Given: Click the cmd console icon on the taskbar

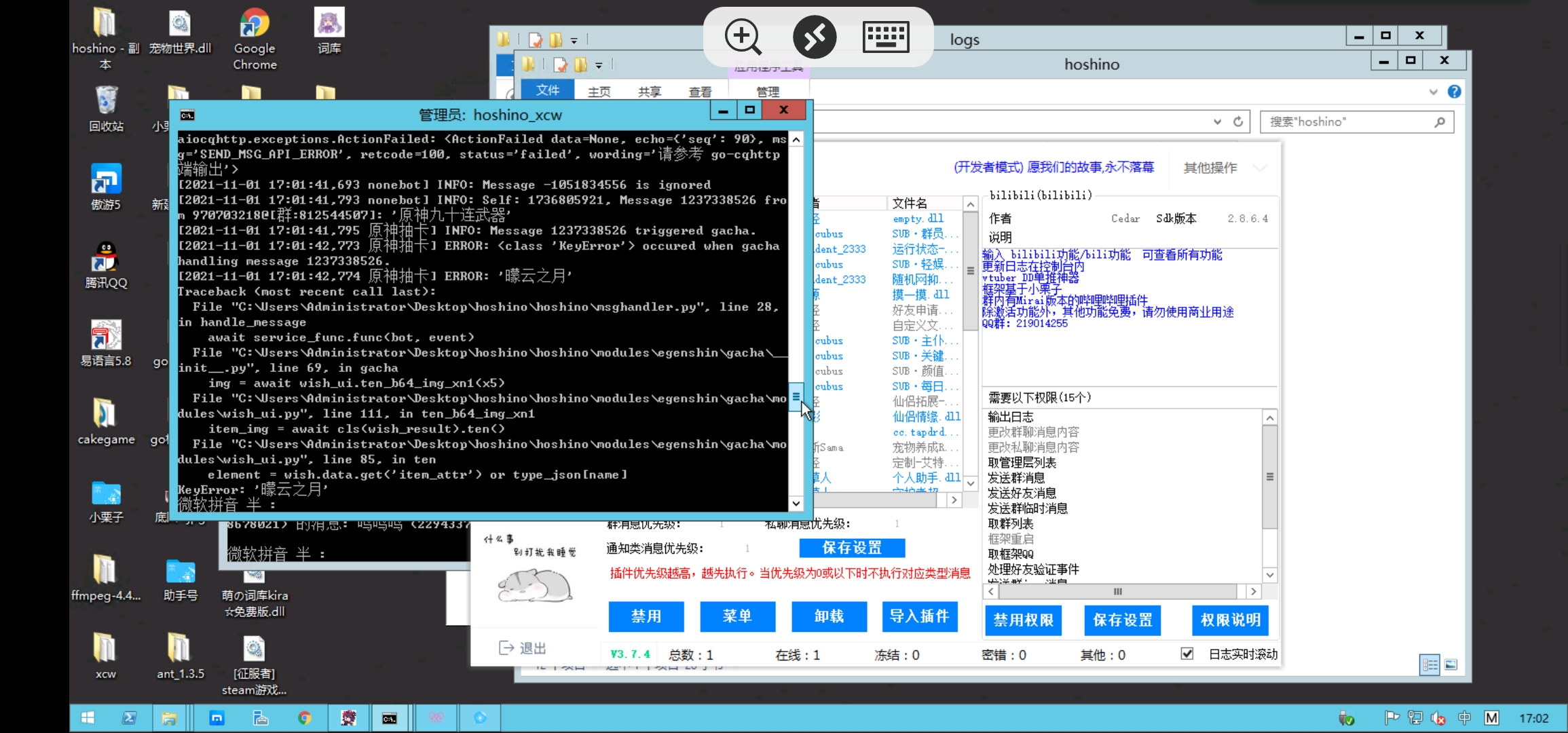Looking at the screenshot, I should point(390,717).
